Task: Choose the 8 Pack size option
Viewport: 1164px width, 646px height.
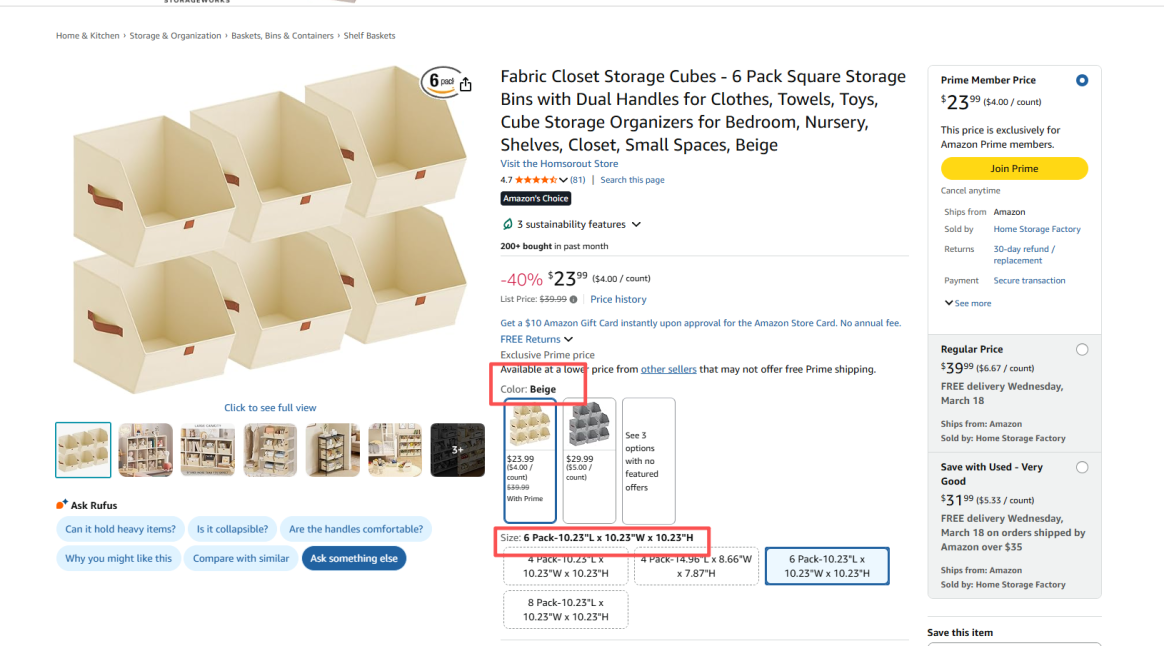Action: [x=565, y=609]
